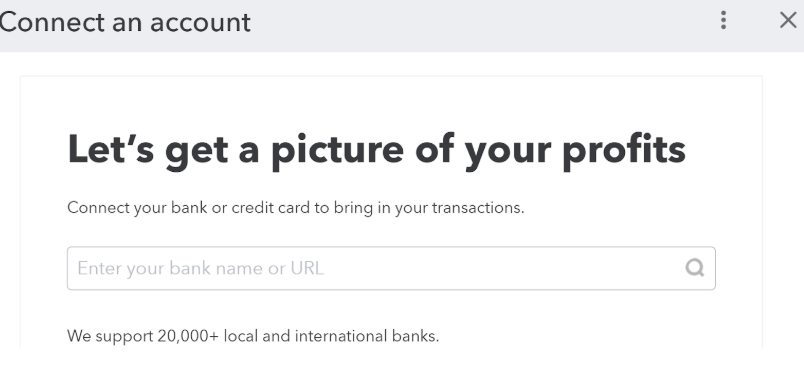The width and height of the screenshot is (804, 374).
Task: Click the word 'picture' in the heading
Action: coord(337,152)
